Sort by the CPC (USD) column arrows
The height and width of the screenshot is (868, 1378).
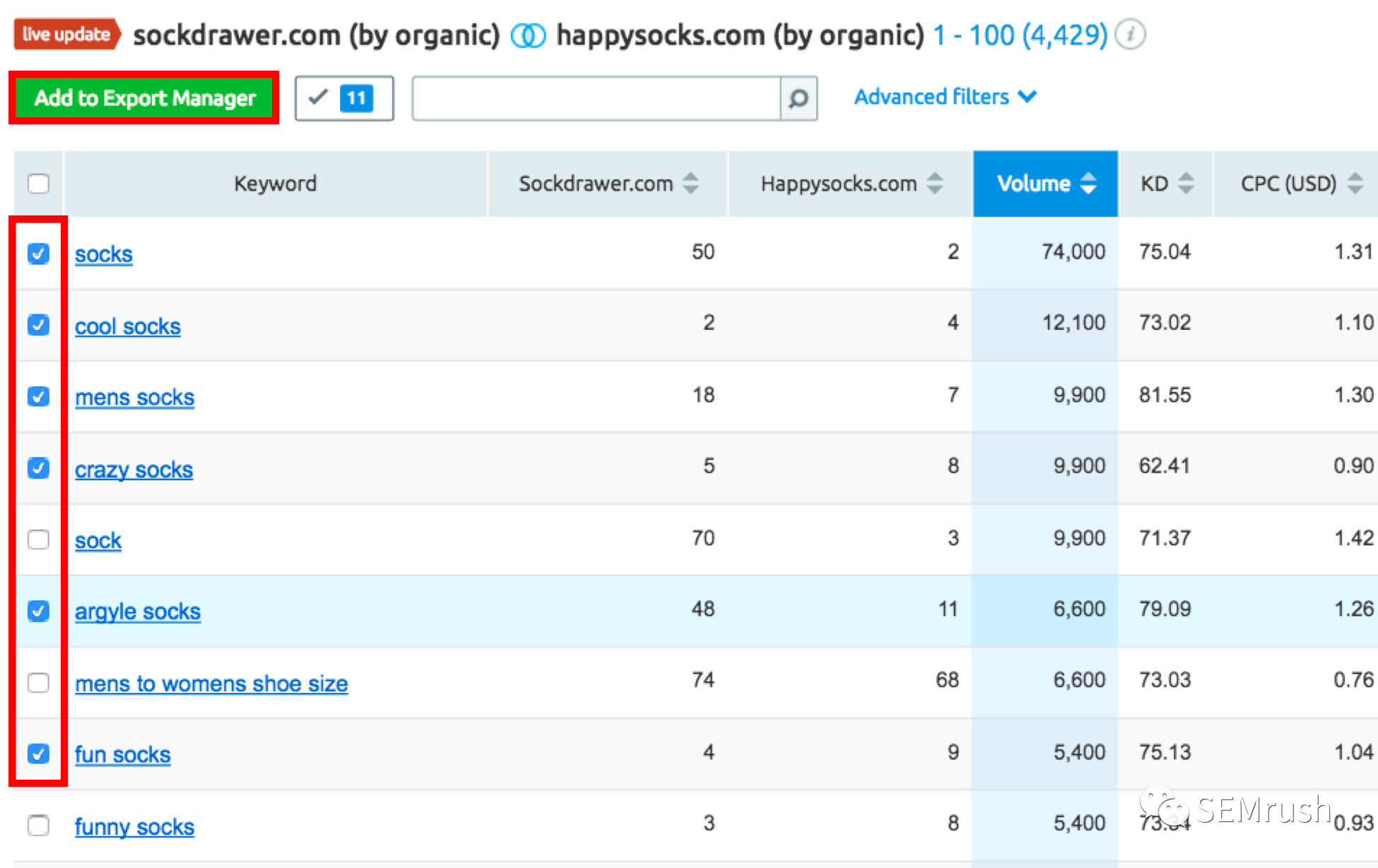[1355, 184]
